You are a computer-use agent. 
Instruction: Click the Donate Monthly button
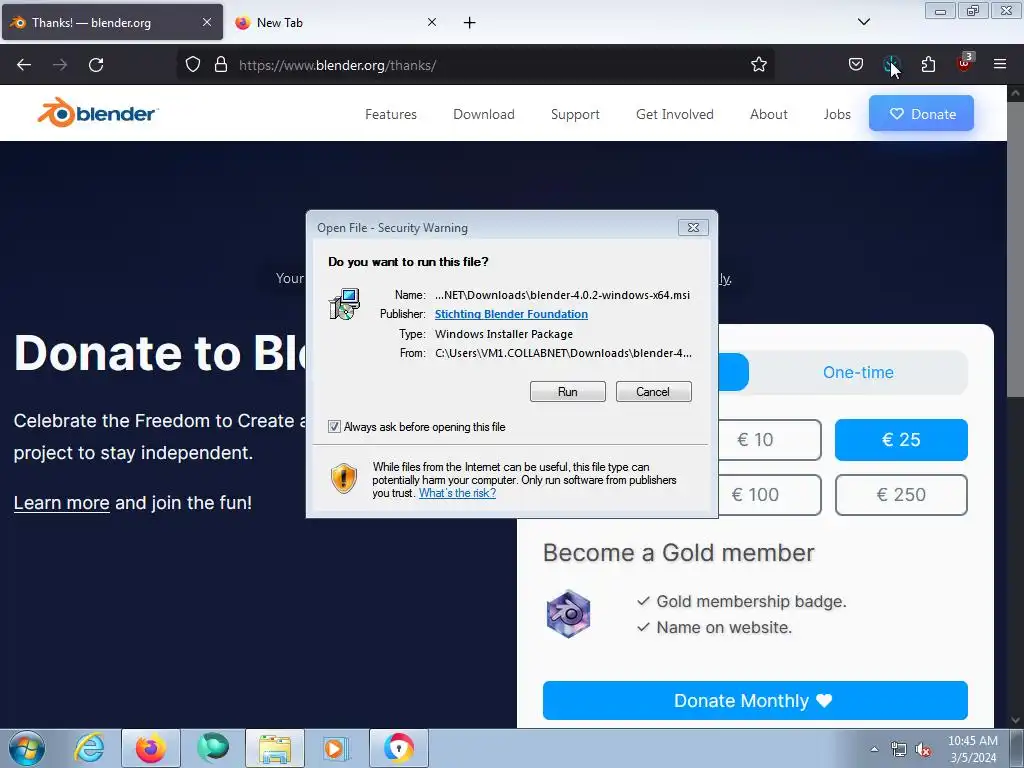point(755,701)
